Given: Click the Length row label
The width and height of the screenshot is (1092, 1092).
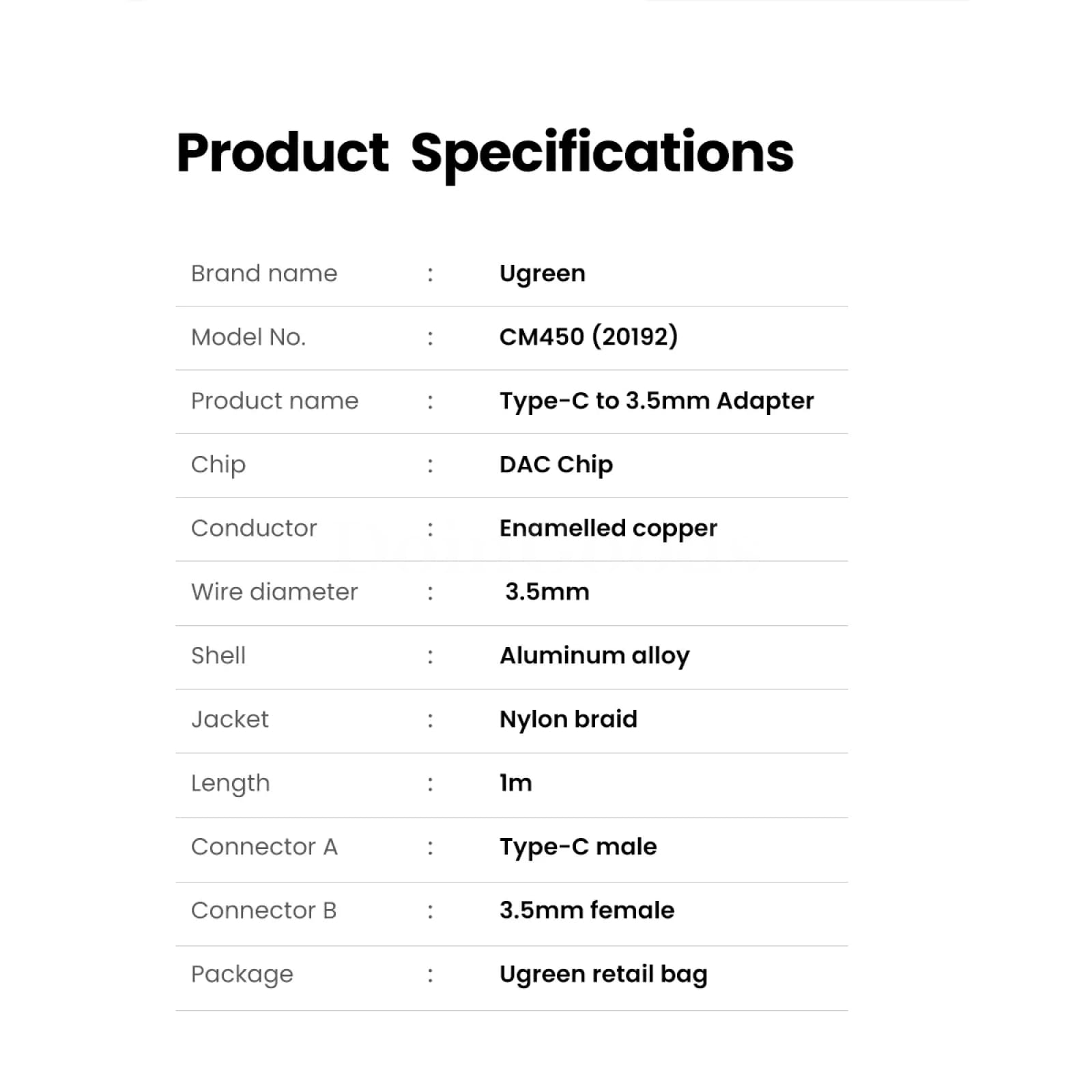Looking at the screenshot, I should (x=231, y=784).
